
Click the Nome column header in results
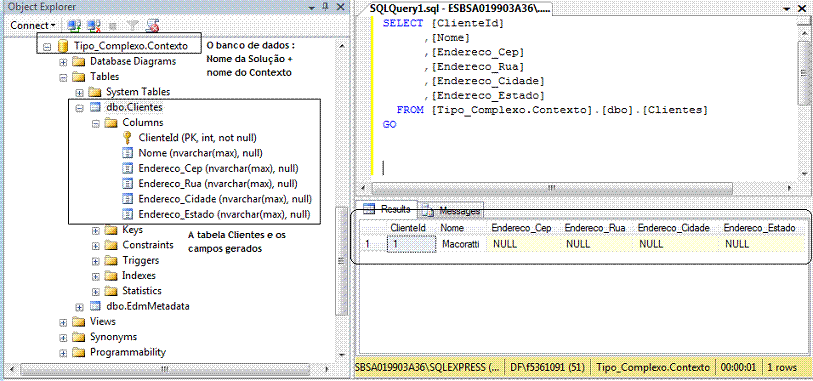(452, 228)
